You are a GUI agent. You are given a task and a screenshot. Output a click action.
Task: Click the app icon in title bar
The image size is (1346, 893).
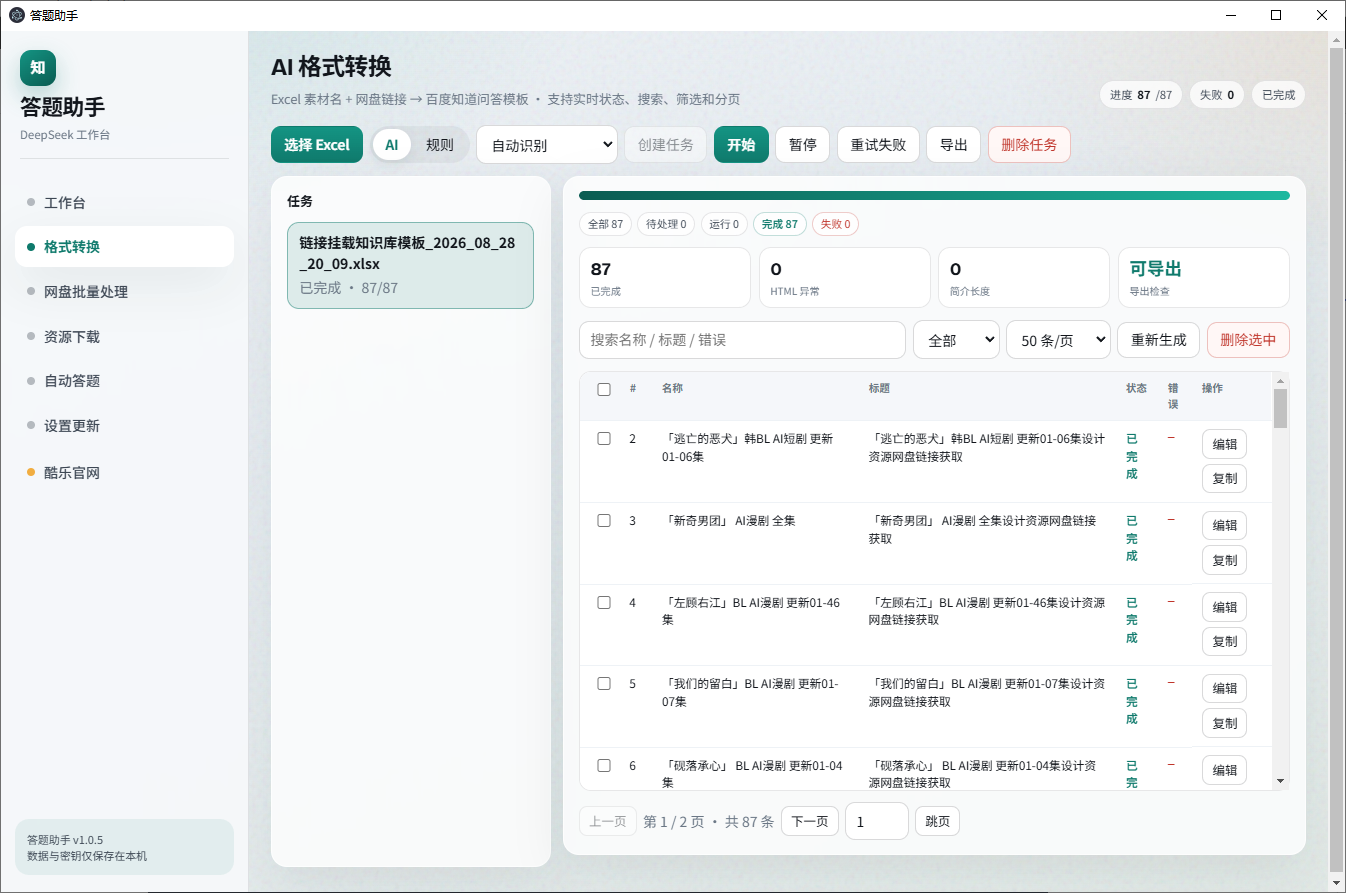pyautogui.click(x=17, y=15)
